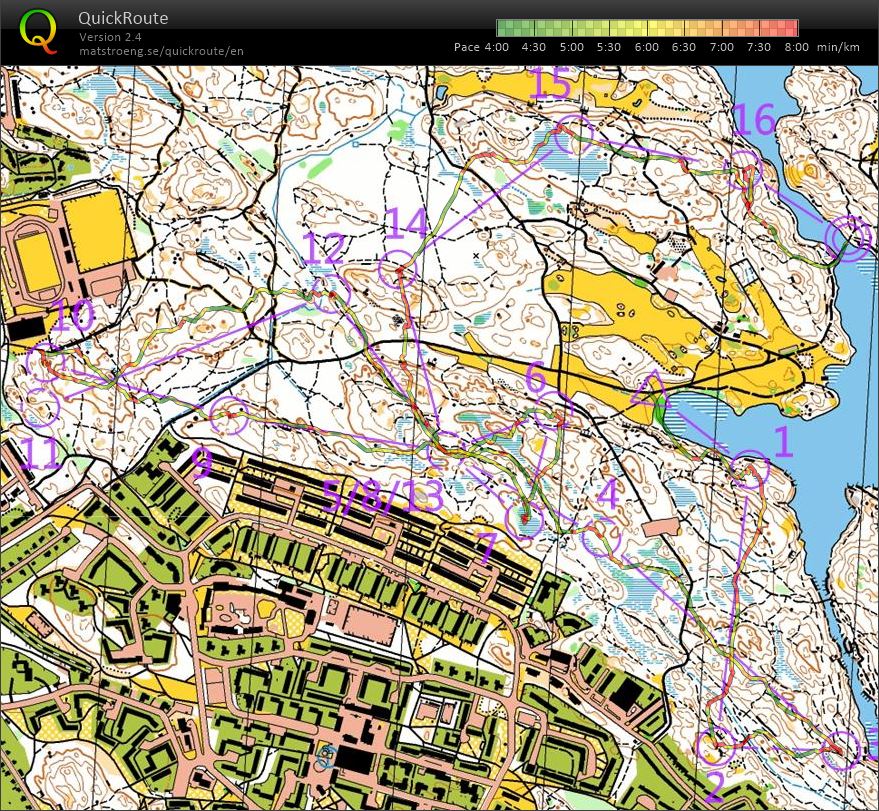Click control circle 7
Screen dimensions: 879x811
point(525,519)
